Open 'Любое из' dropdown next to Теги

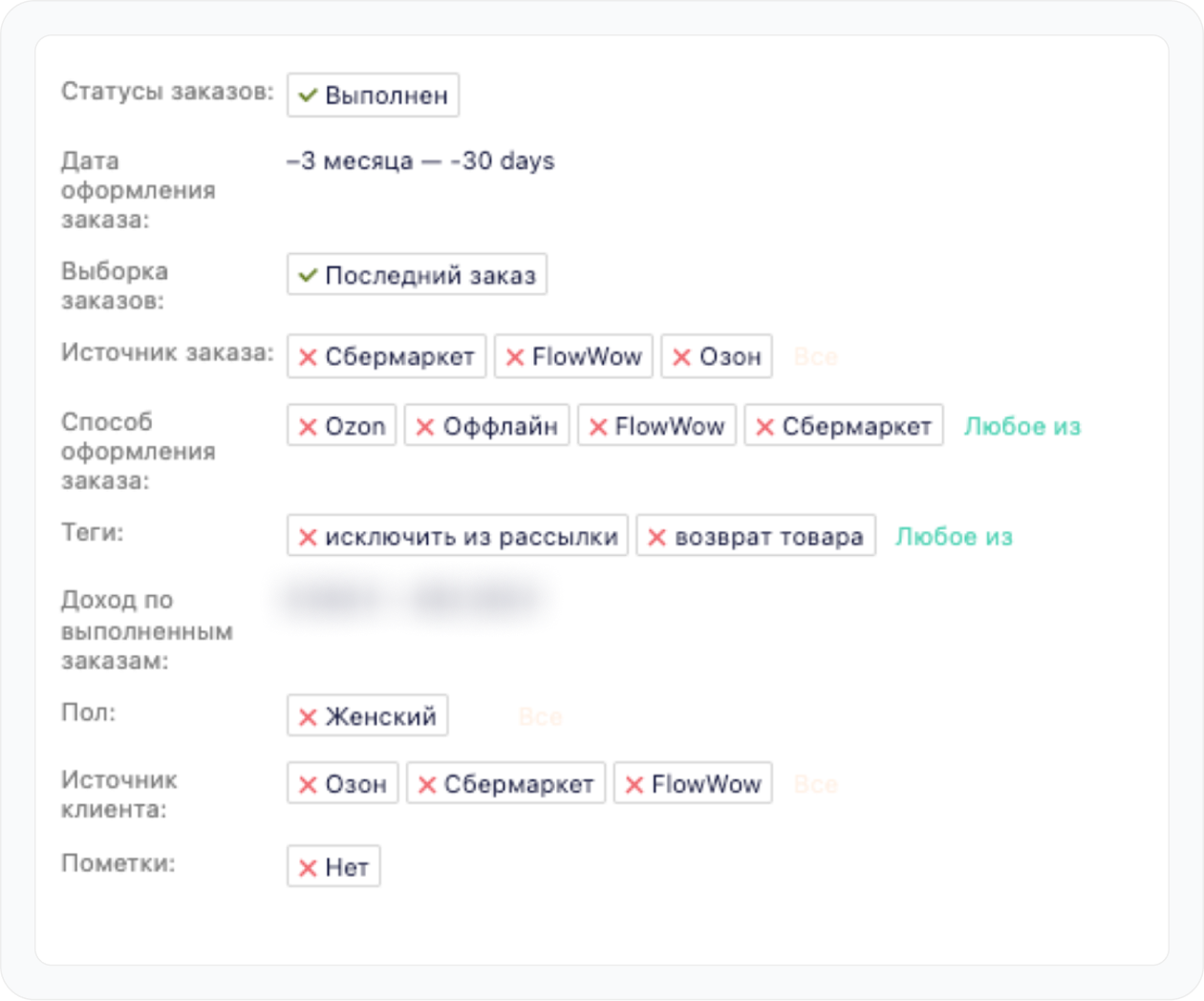953,538
